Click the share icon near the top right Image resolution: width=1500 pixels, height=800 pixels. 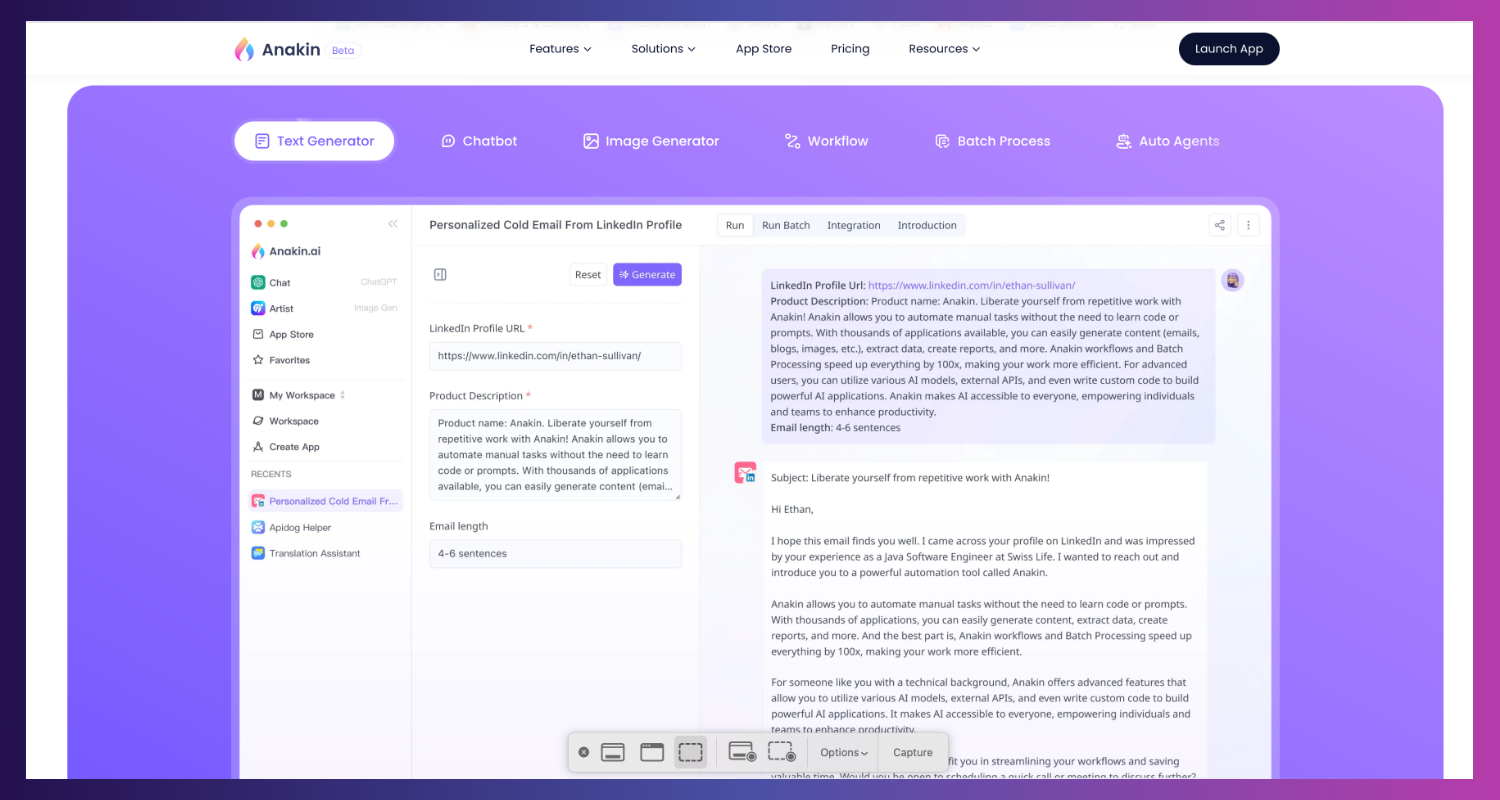pos(1219,225)
